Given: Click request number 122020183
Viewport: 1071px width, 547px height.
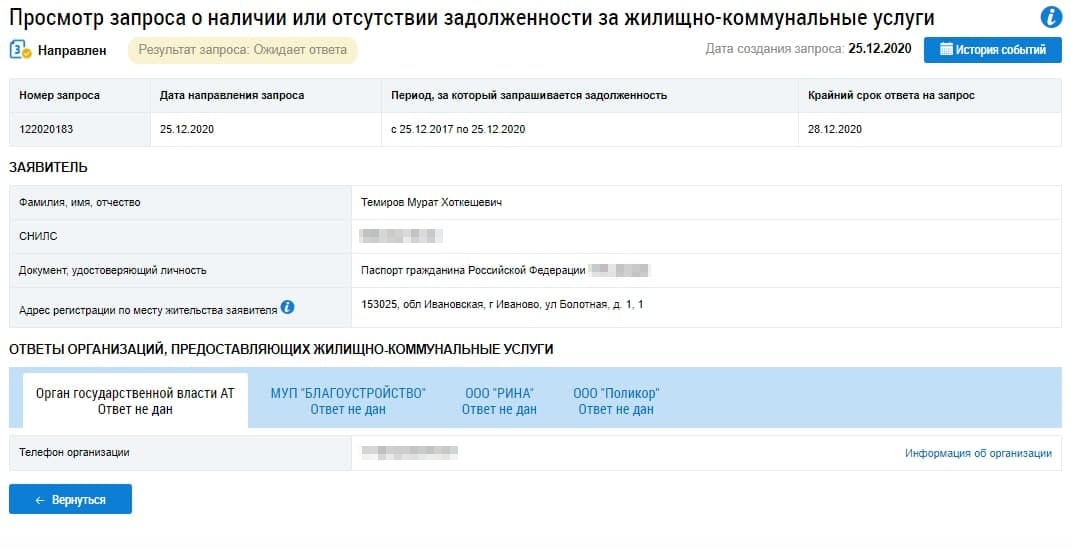Looking at the screenshot, I should point(45,129).
